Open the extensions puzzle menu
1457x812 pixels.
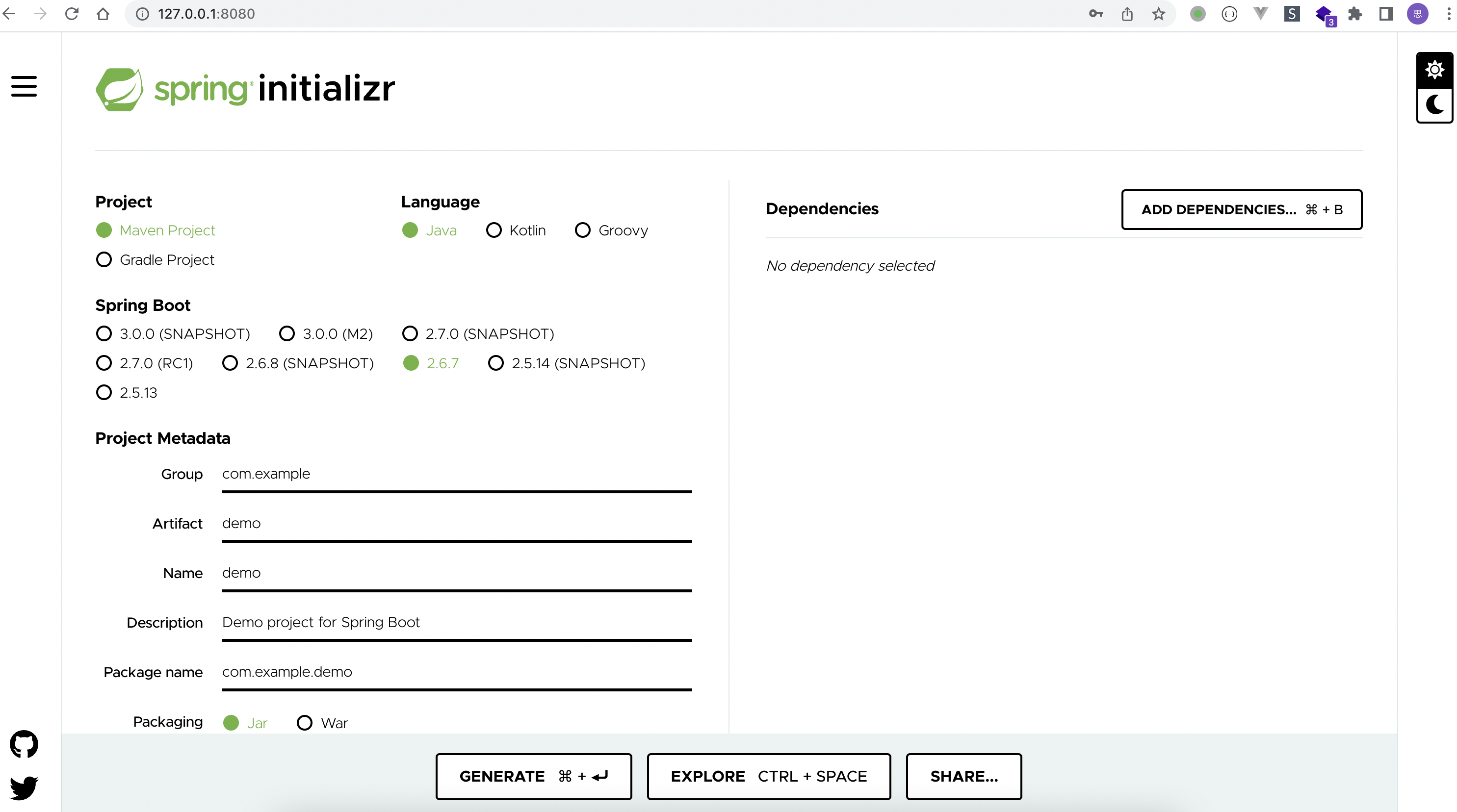point(1355,14)
